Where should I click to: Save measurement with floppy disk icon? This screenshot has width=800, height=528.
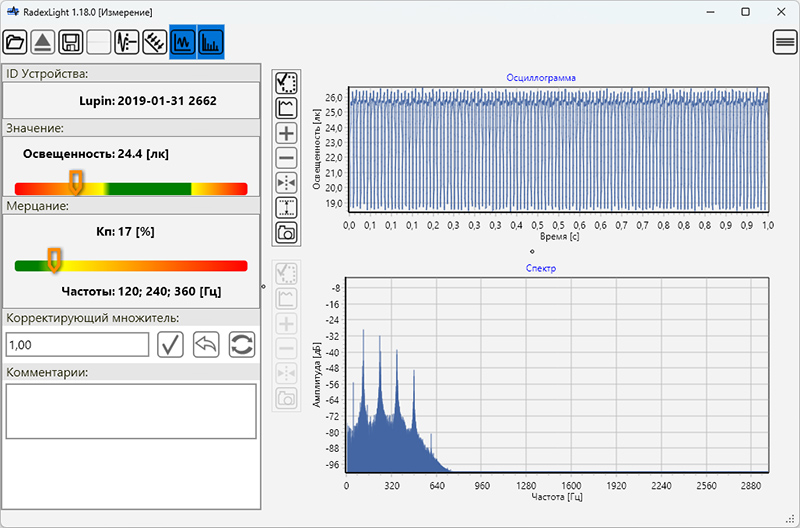point(71,42)
